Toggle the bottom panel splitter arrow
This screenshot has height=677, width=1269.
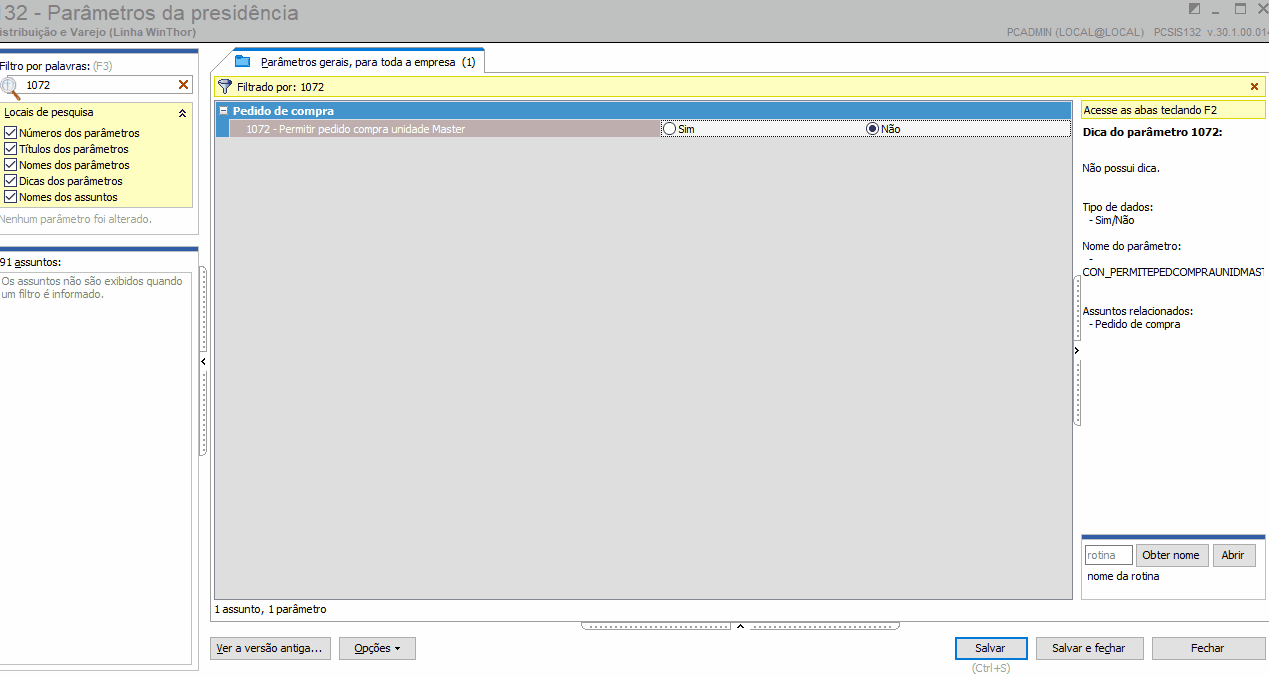point(740,626)
